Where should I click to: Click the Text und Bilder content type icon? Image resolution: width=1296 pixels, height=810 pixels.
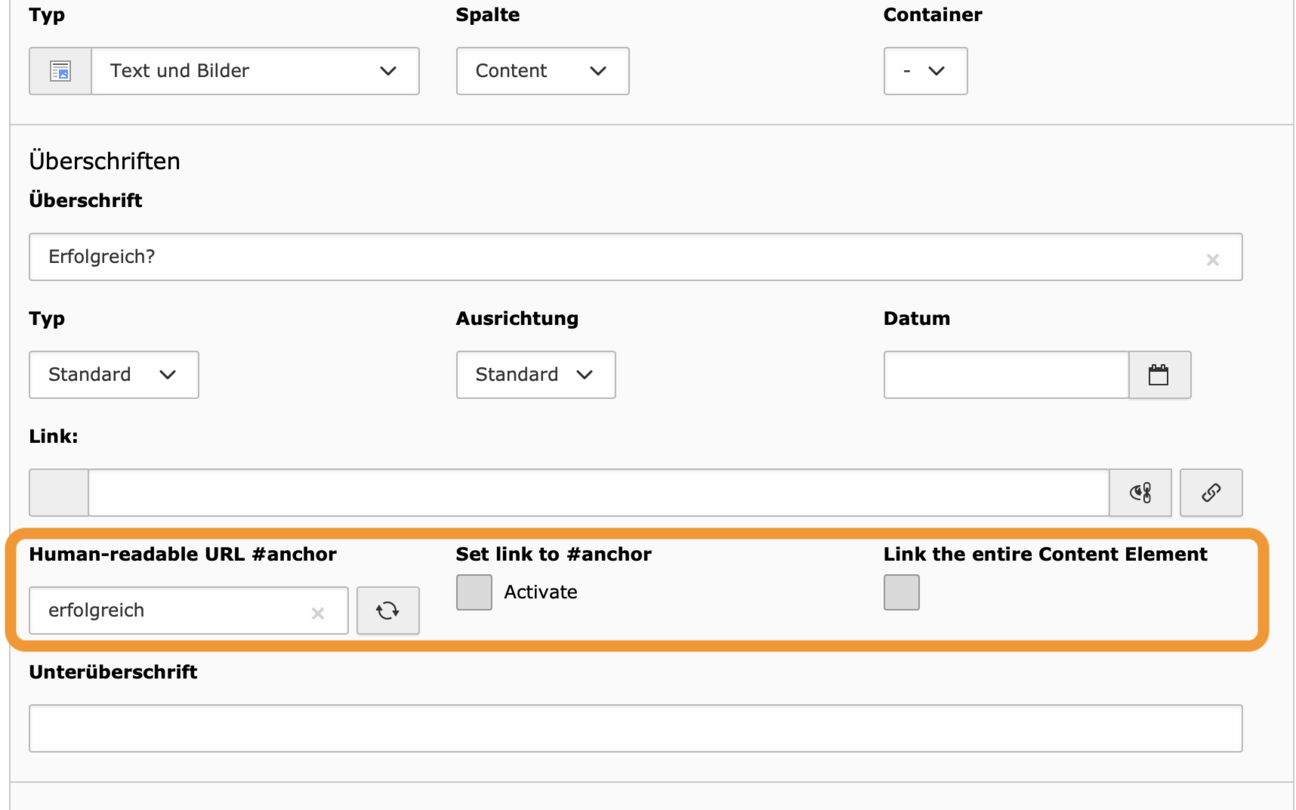pos(60,71)
